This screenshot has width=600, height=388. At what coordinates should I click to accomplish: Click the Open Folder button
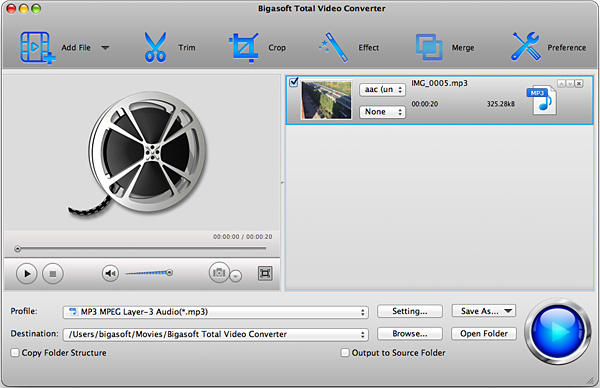coord(484,334)
